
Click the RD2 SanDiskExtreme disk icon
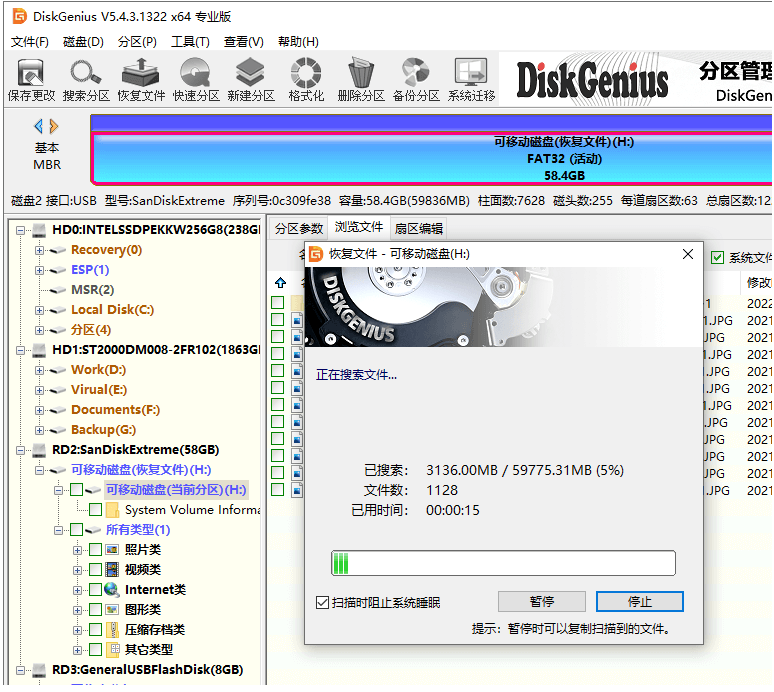tap(39, 450)
